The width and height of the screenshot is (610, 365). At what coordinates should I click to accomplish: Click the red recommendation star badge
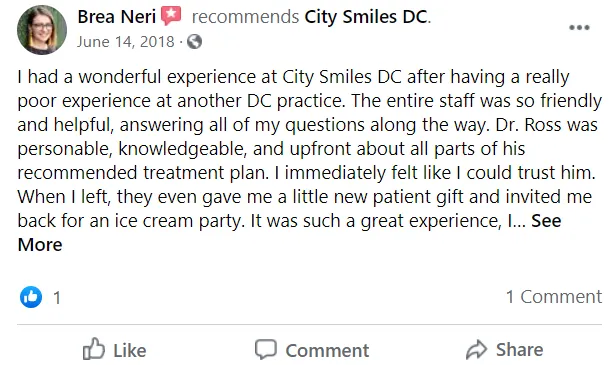coord(172,16)
